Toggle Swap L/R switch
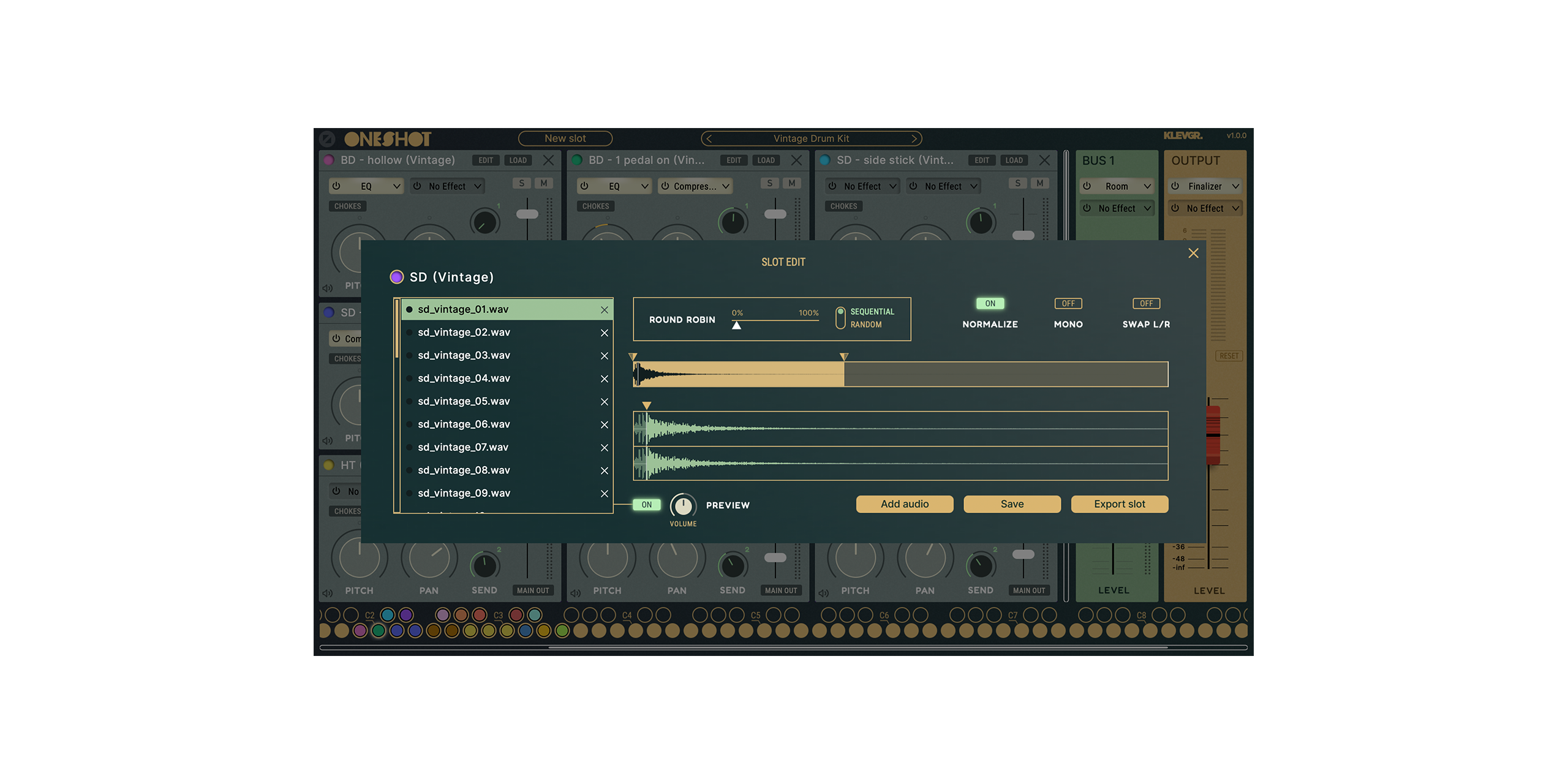The width and height of the screenshot is (1568, 784). pyautogui.click(x=1146, y=304)
